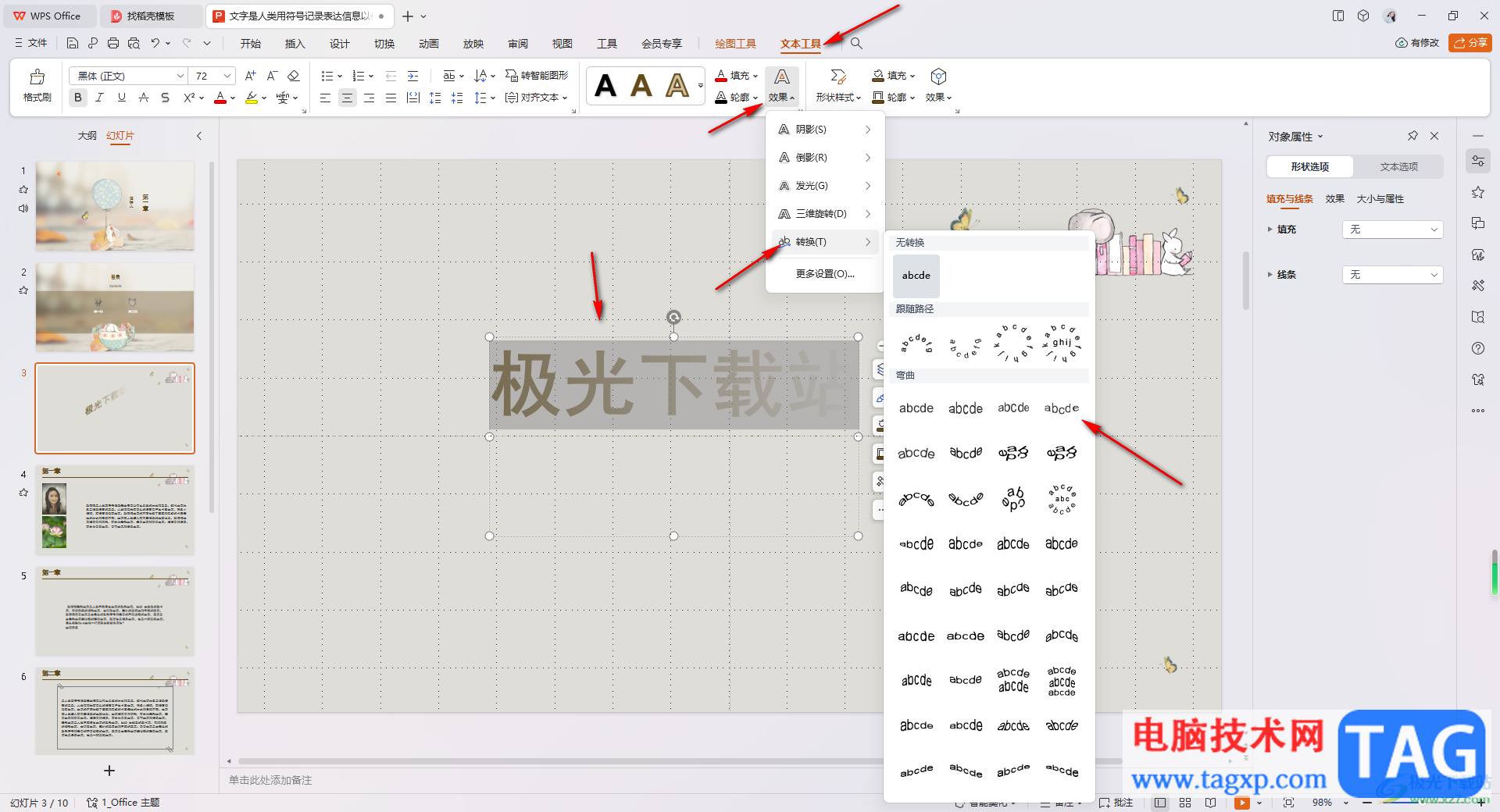Open the 阴影(S) submenu

(x=825, y=130)
